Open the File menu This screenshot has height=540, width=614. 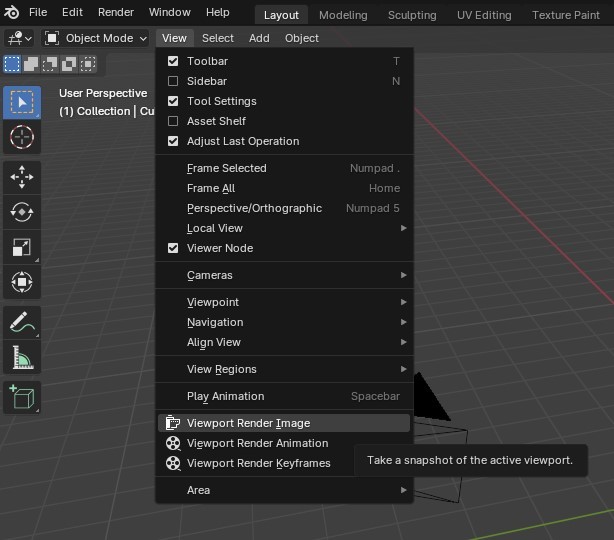pos(38,13)
